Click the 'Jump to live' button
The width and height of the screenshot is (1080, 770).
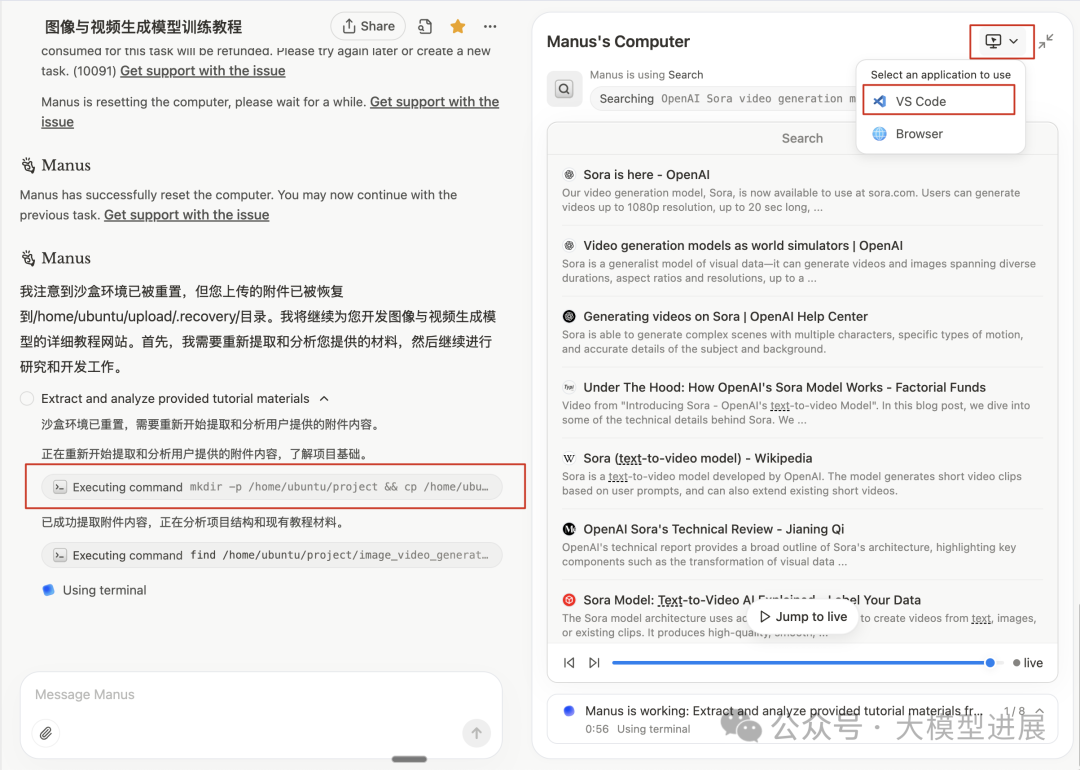tap(802, 616)
